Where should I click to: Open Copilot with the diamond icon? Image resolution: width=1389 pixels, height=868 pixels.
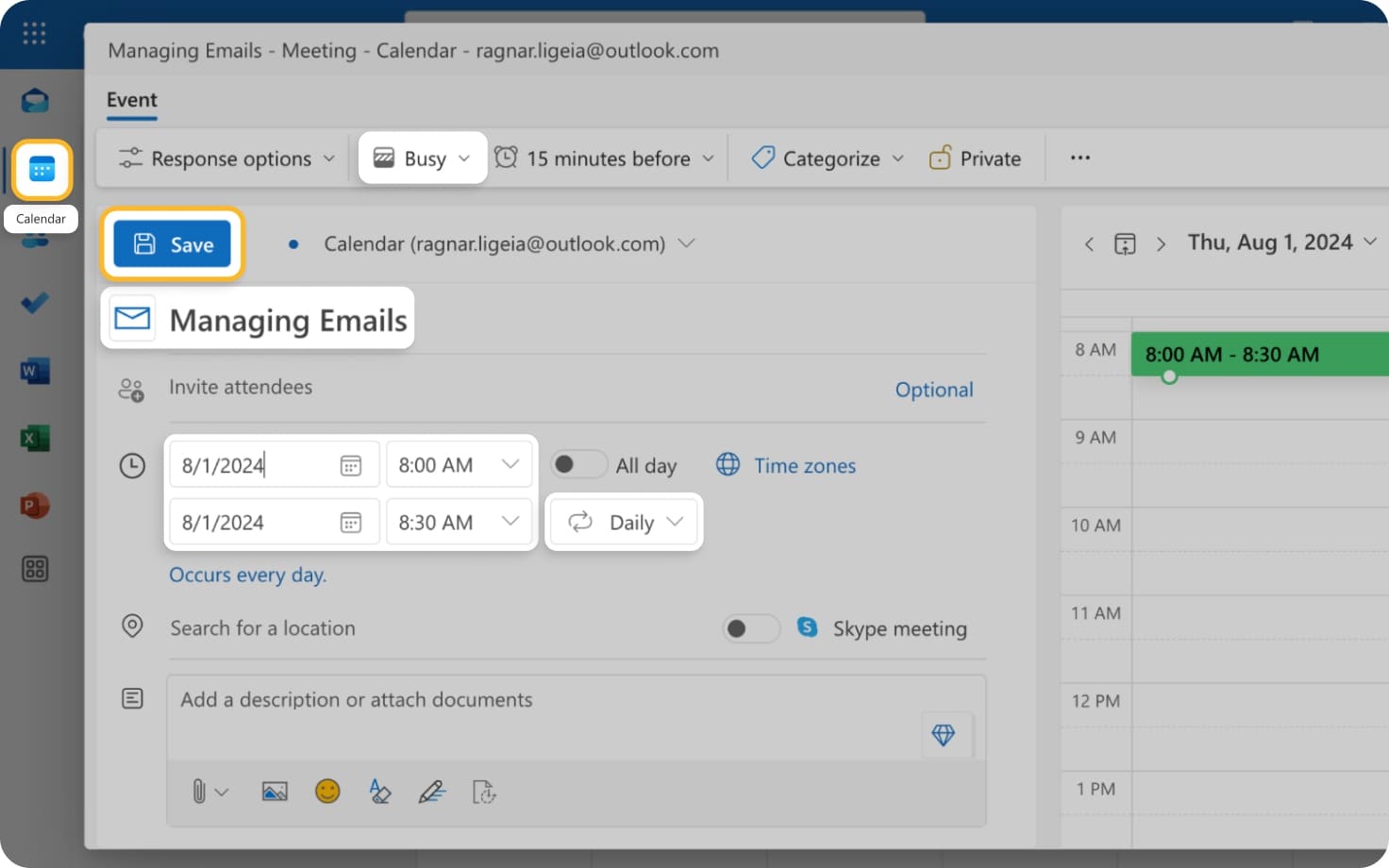[945, 734]
